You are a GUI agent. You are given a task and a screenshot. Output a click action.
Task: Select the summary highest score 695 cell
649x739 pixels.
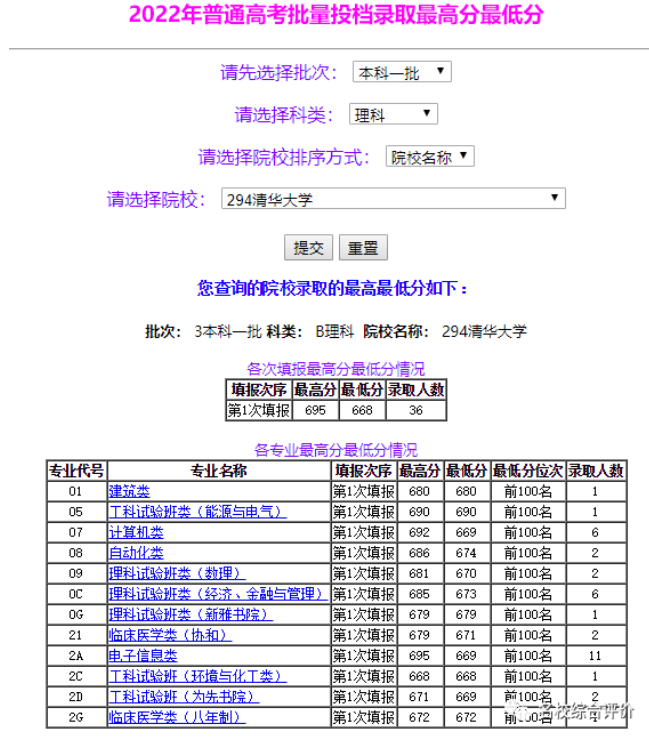tap(315, 410)
